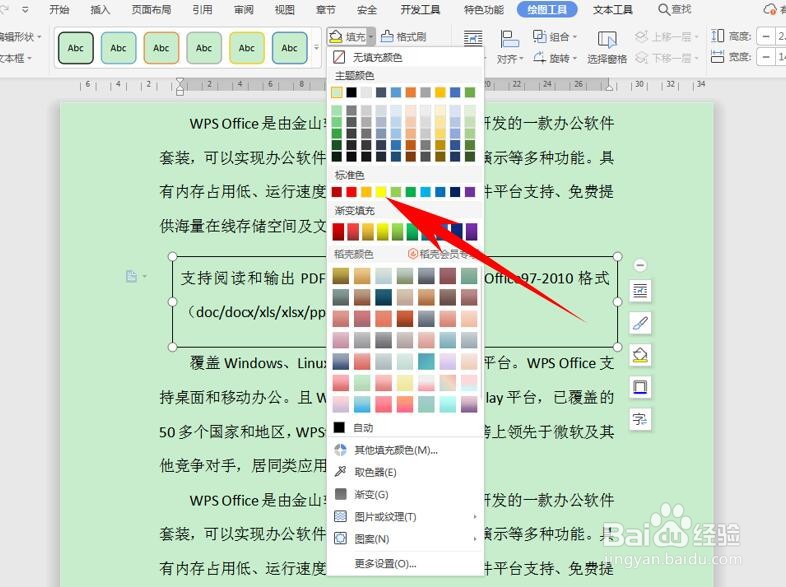Switch to the 页面布局 tab
This screenshot has width=786, height=587.
point(151,9)
